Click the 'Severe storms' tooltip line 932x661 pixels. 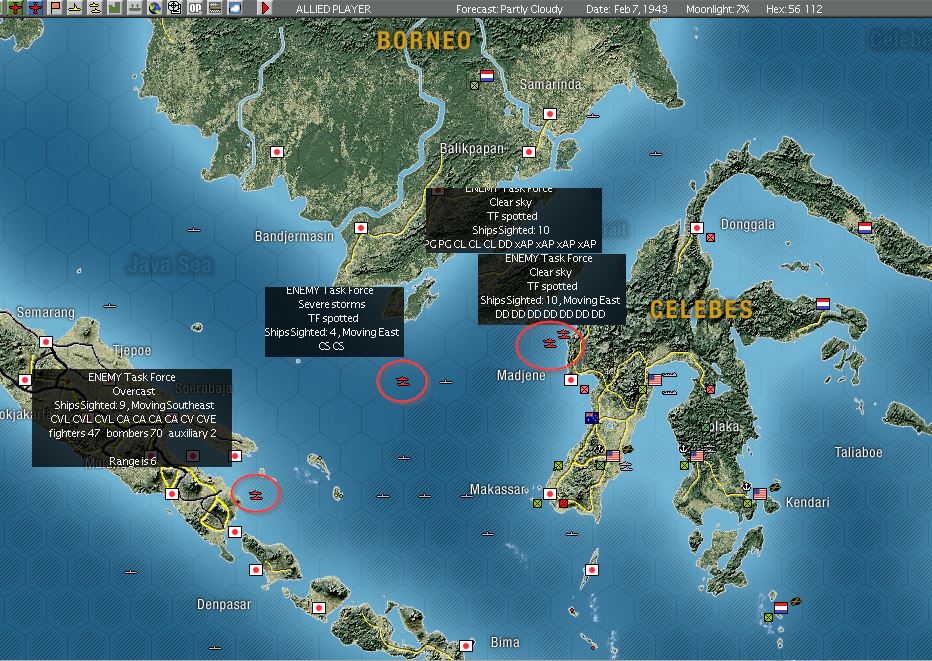[332, 304]
